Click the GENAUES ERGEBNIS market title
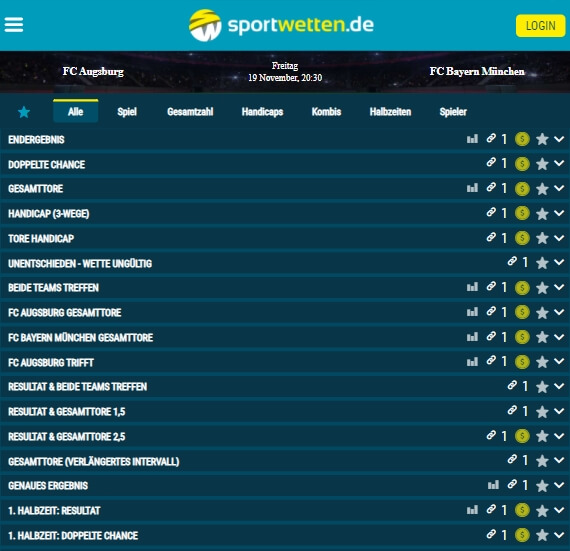 (48, 486)
